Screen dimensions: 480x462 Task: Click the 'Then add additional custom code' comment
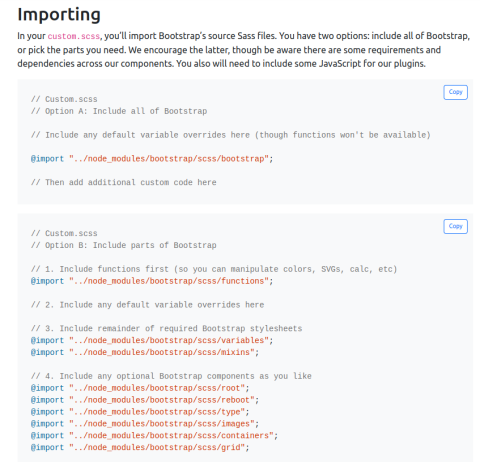[x=124, y=182]
